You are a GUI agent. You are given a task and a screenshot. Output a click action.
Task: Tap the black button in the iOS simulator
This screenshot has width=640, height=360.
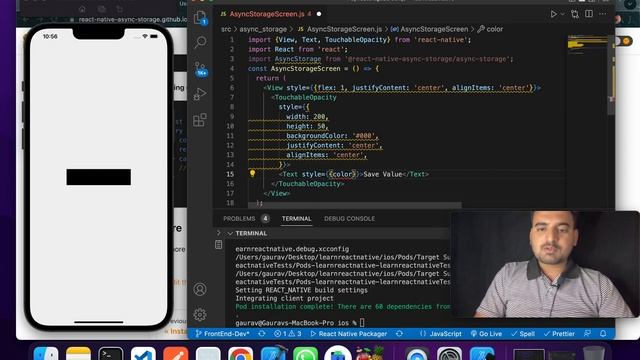tap(99, 177)
